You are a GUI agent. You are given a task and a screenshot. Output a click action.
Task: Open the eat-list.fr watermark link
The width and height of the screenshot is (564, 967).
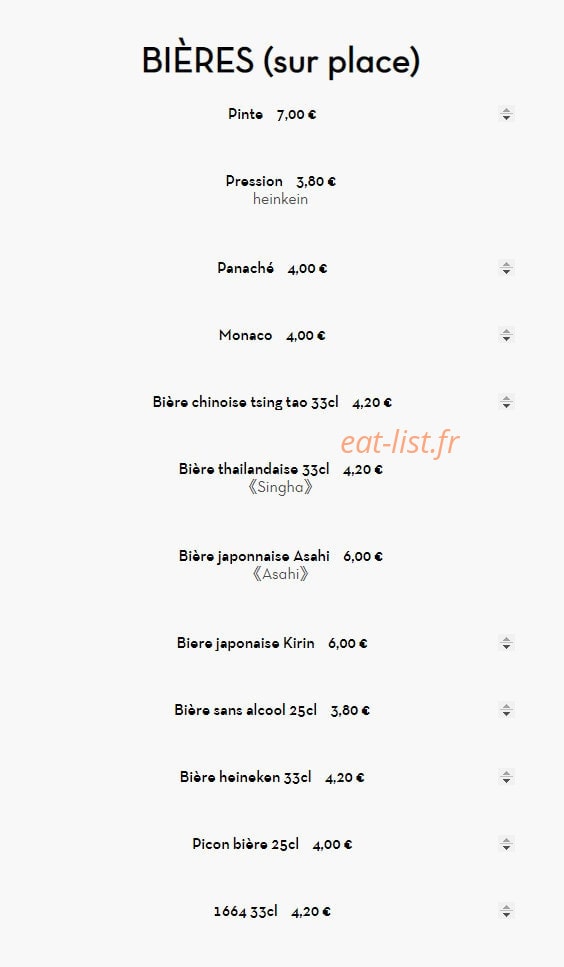pos(400,442)
